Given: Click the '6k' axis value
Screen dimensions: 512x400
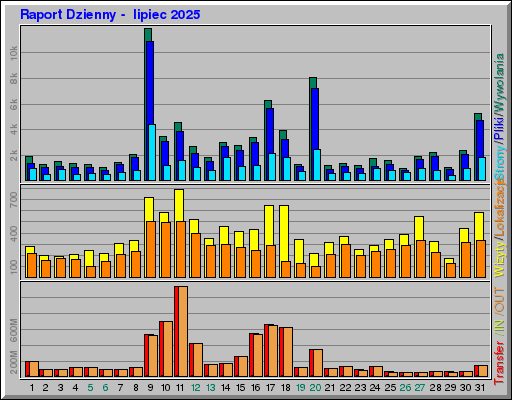Looking at the screenshot, I should [13, 105].
